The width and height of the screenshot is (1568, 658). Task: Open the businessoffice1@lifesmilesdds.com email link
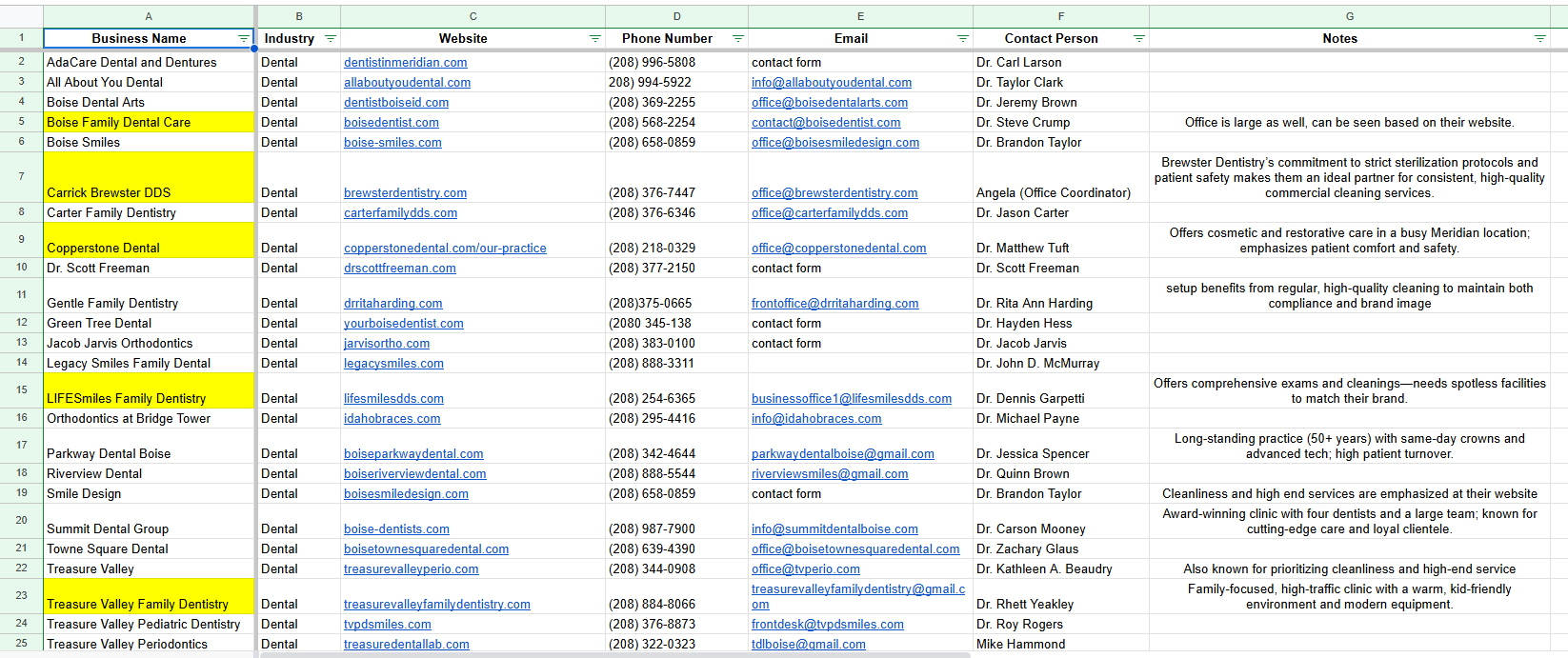pyautogui.click(x=852, y=399)
